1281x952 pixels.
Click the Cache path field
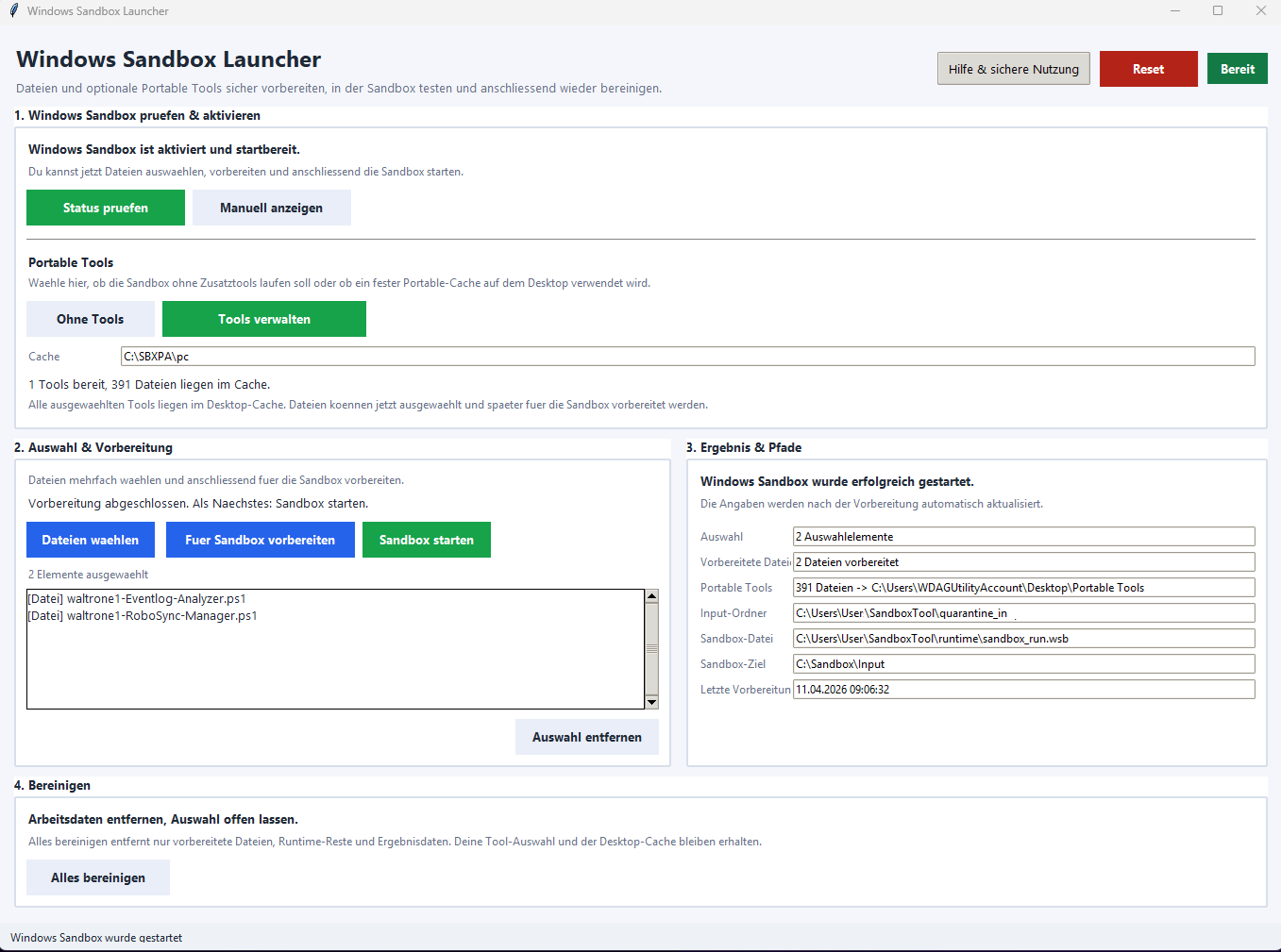(687, 356)
